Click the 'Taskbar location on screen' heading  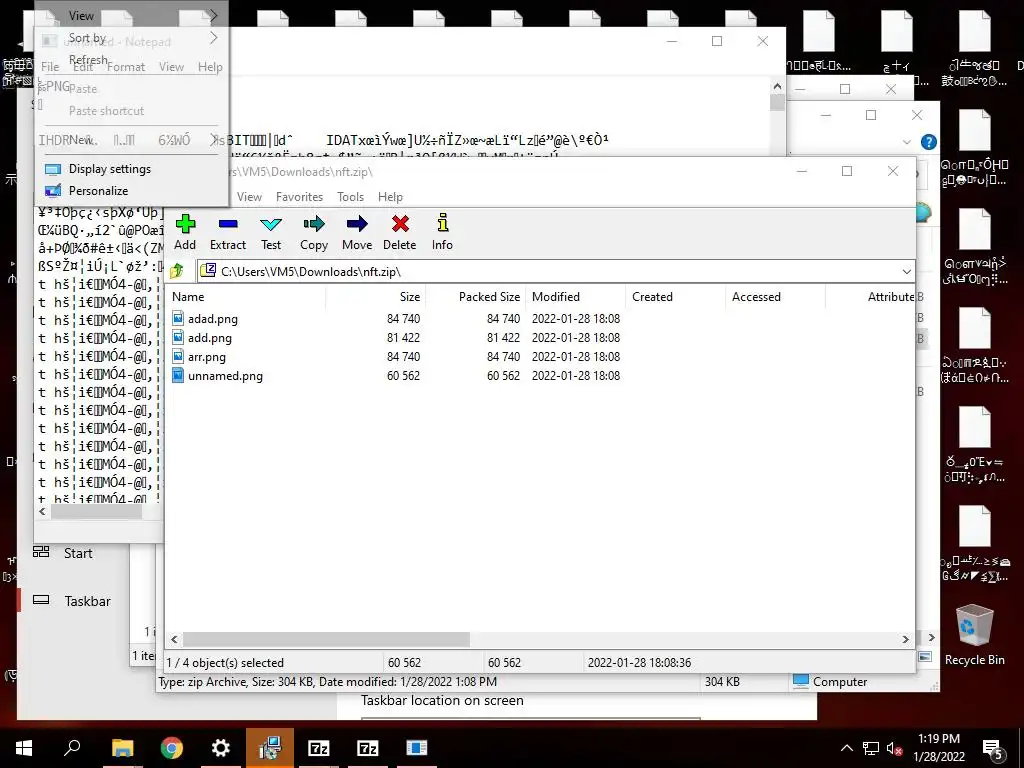442,700
